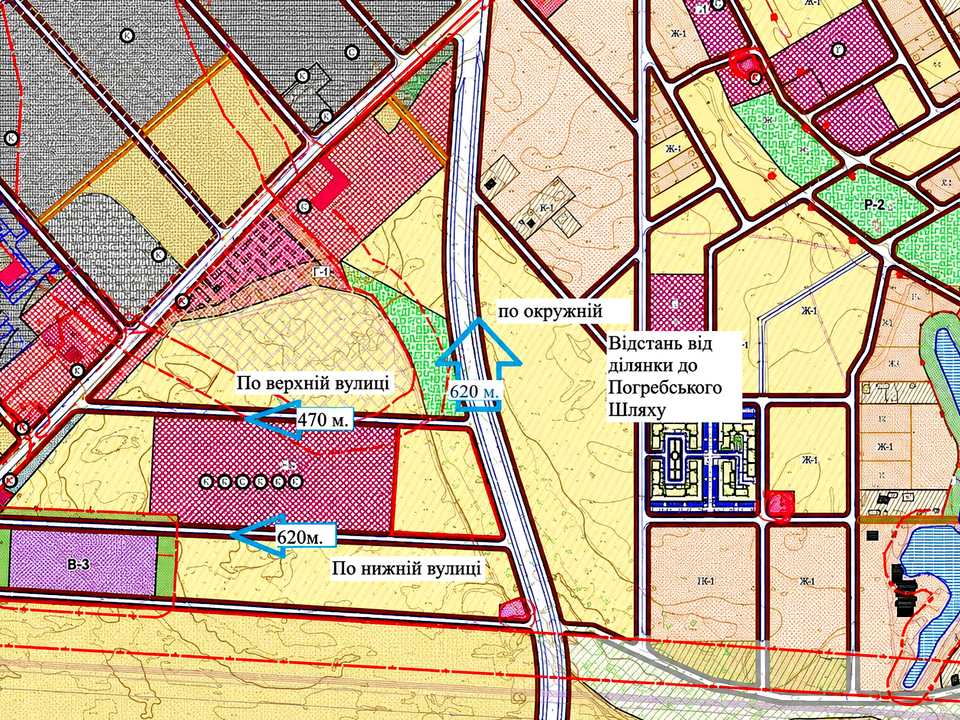Select the "По нижній вулиці" street label
Viewport: 960px width, 720px height.
407,569
